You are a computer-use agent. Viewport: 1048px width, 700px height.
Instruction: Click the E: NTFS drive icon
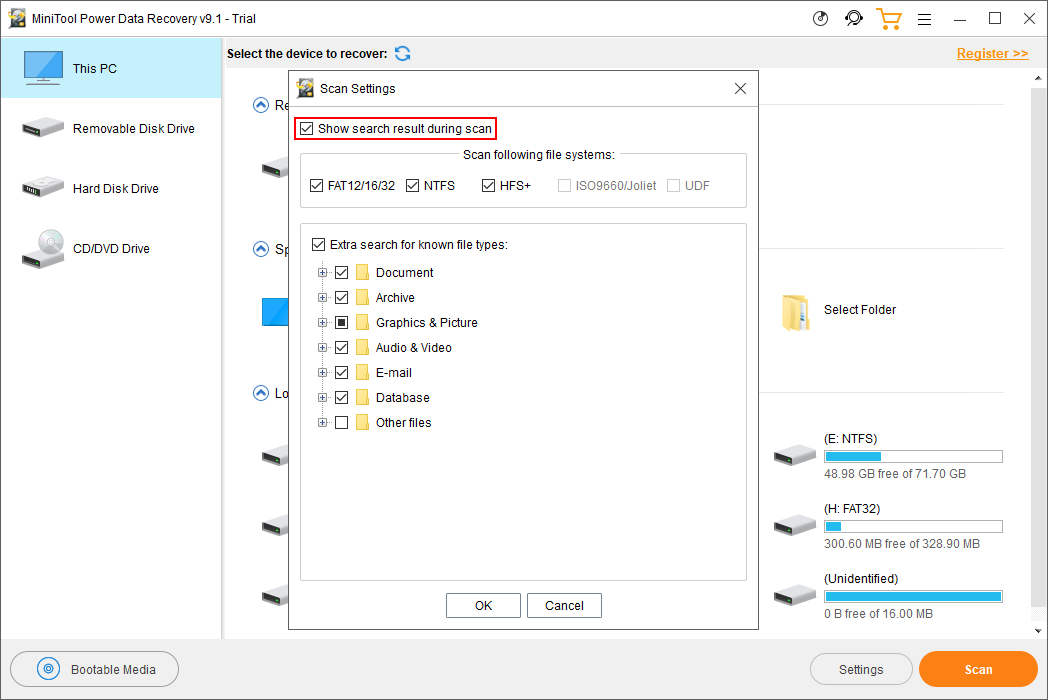(x=795, y=456)
